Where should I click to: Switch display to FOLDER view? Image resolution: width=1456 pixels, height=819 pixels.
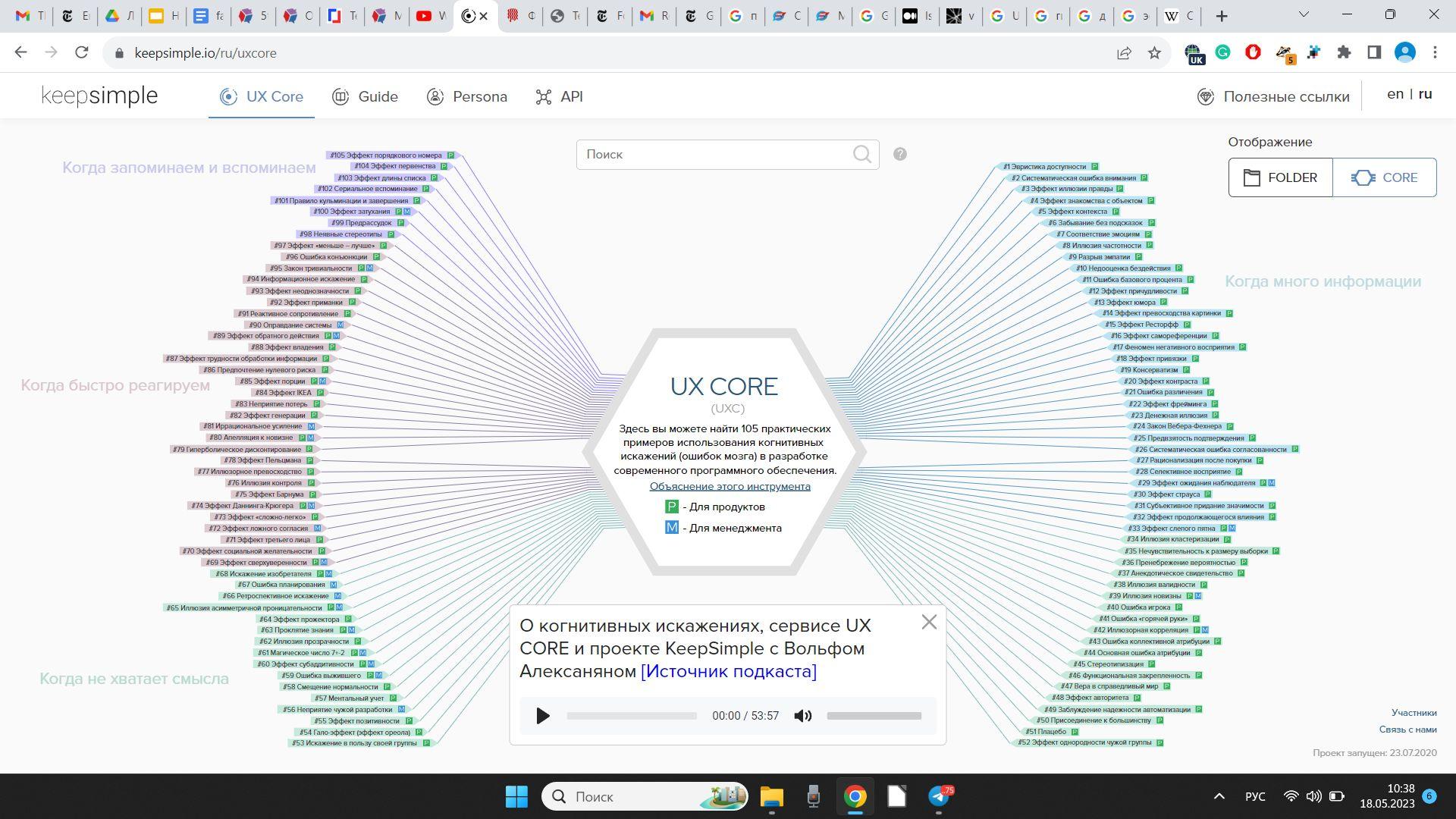click(1280, 177)
